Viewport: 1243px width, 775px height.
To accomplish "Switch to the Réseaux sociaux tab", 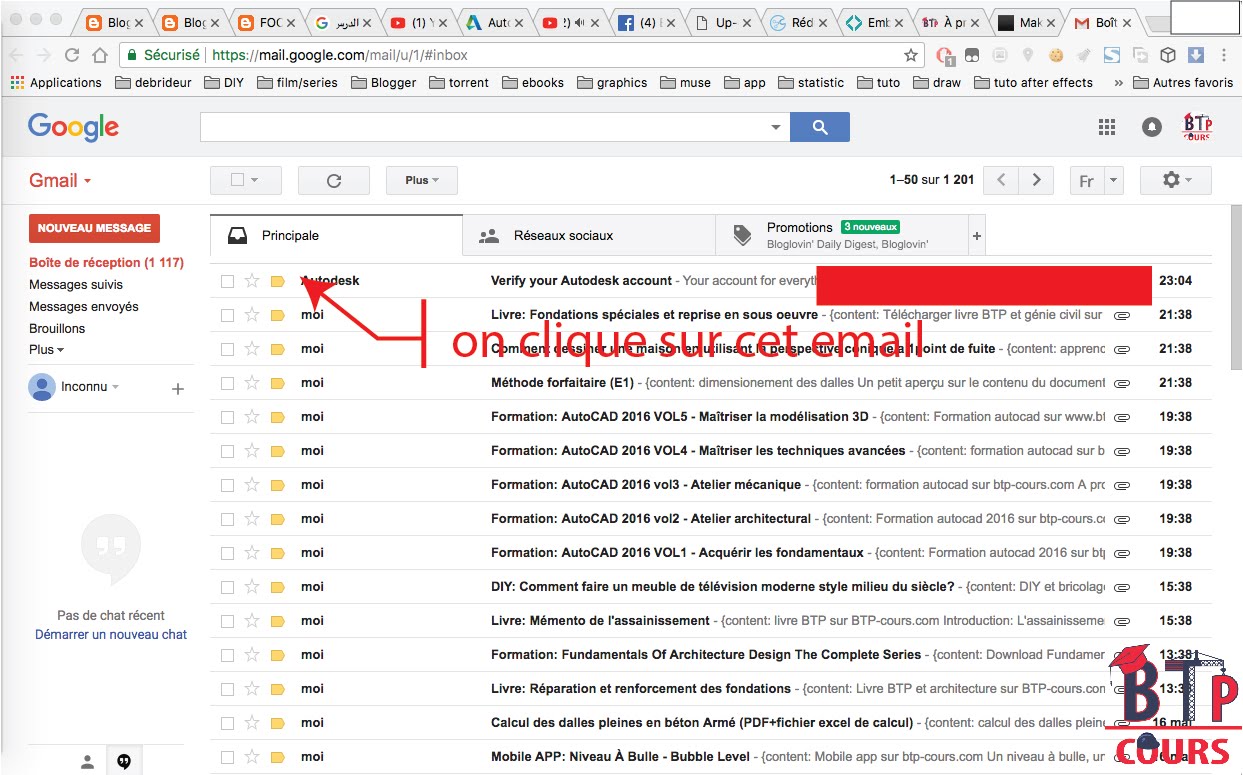I will [589, 236].
